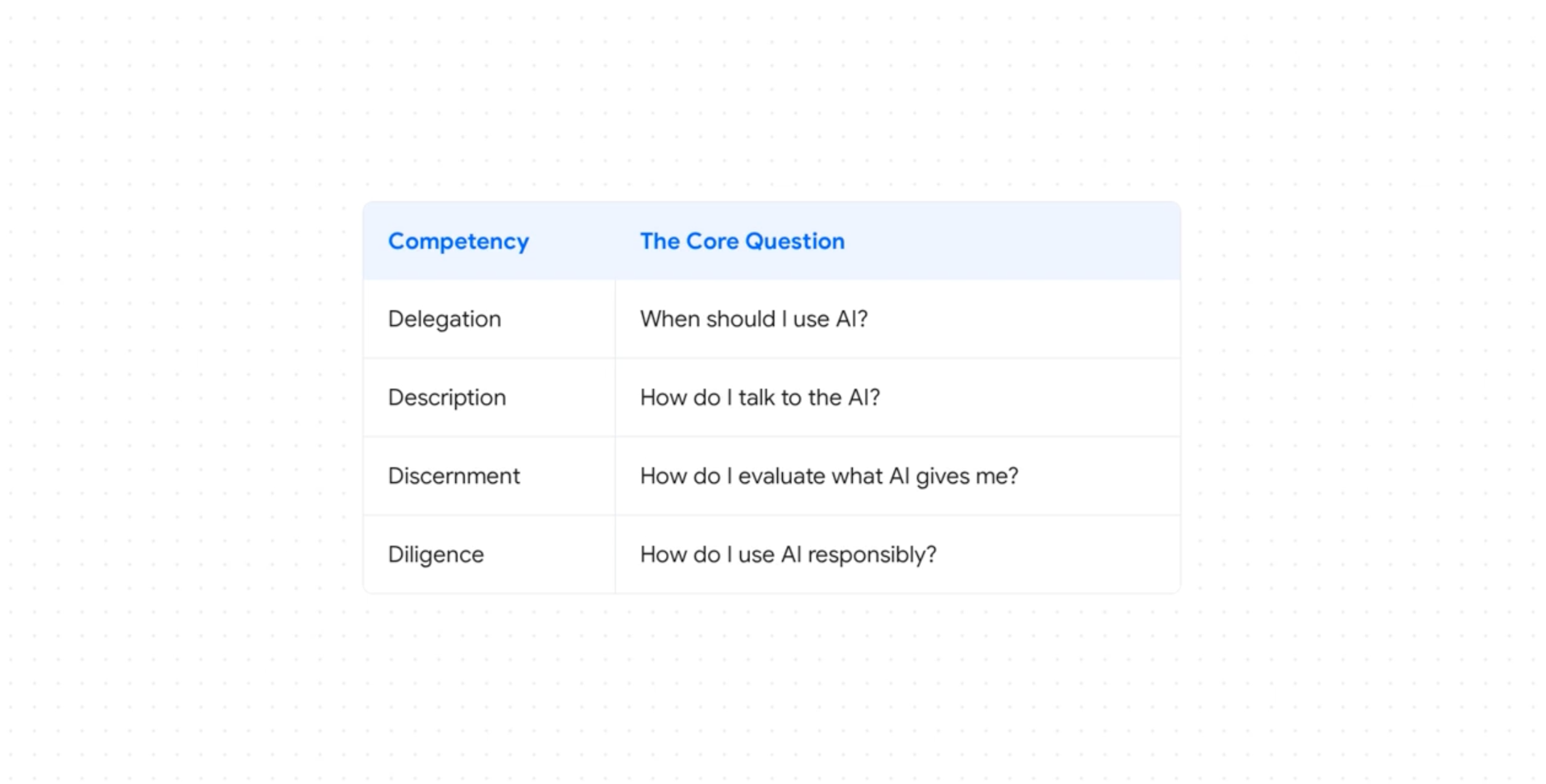
Task: Click the text 'When should I use AI?'
Action: [x=754, y=319]
